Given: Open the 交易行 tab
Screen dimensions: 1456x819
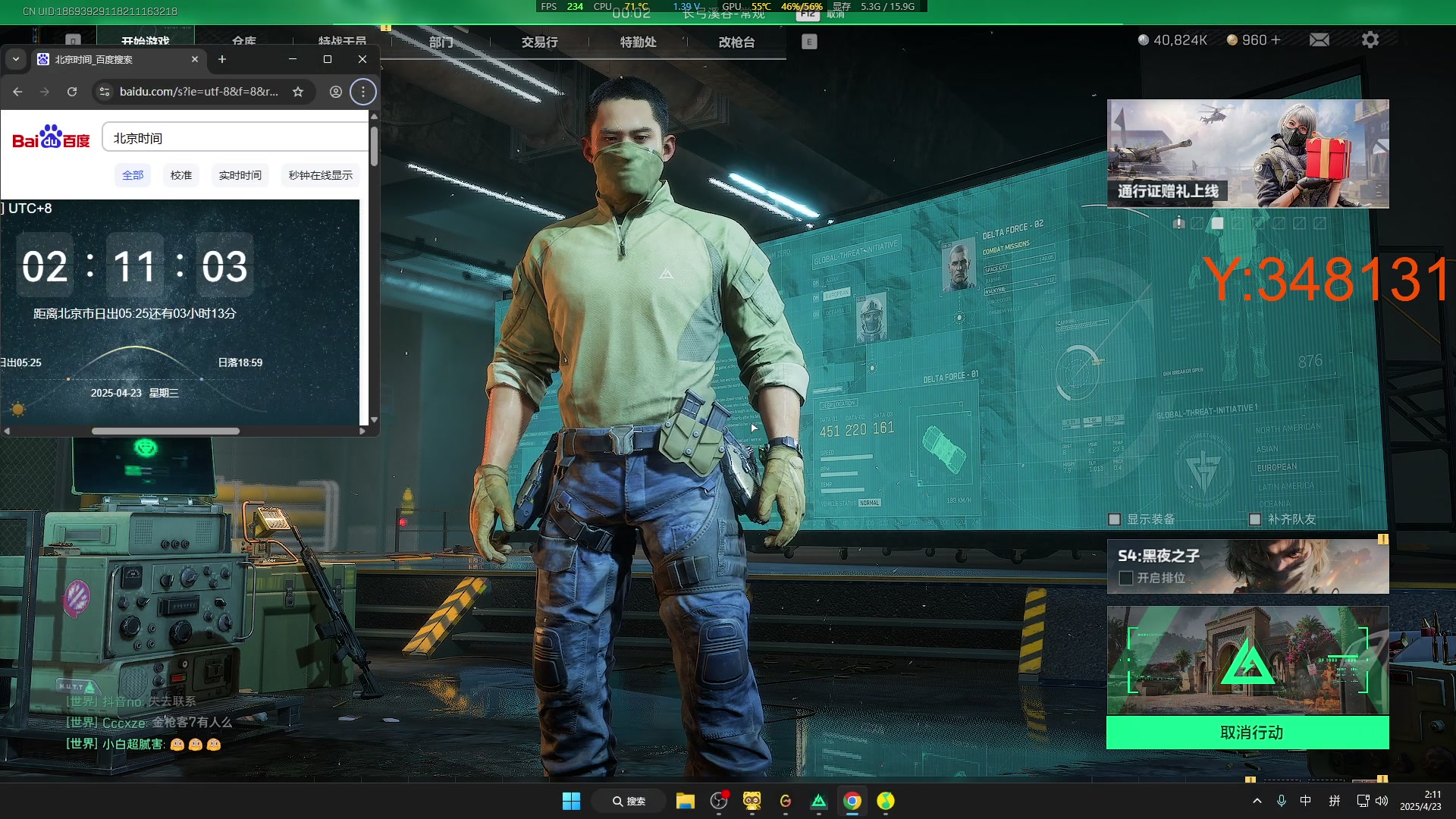Looking at the screenshot, I should point(539,42).
